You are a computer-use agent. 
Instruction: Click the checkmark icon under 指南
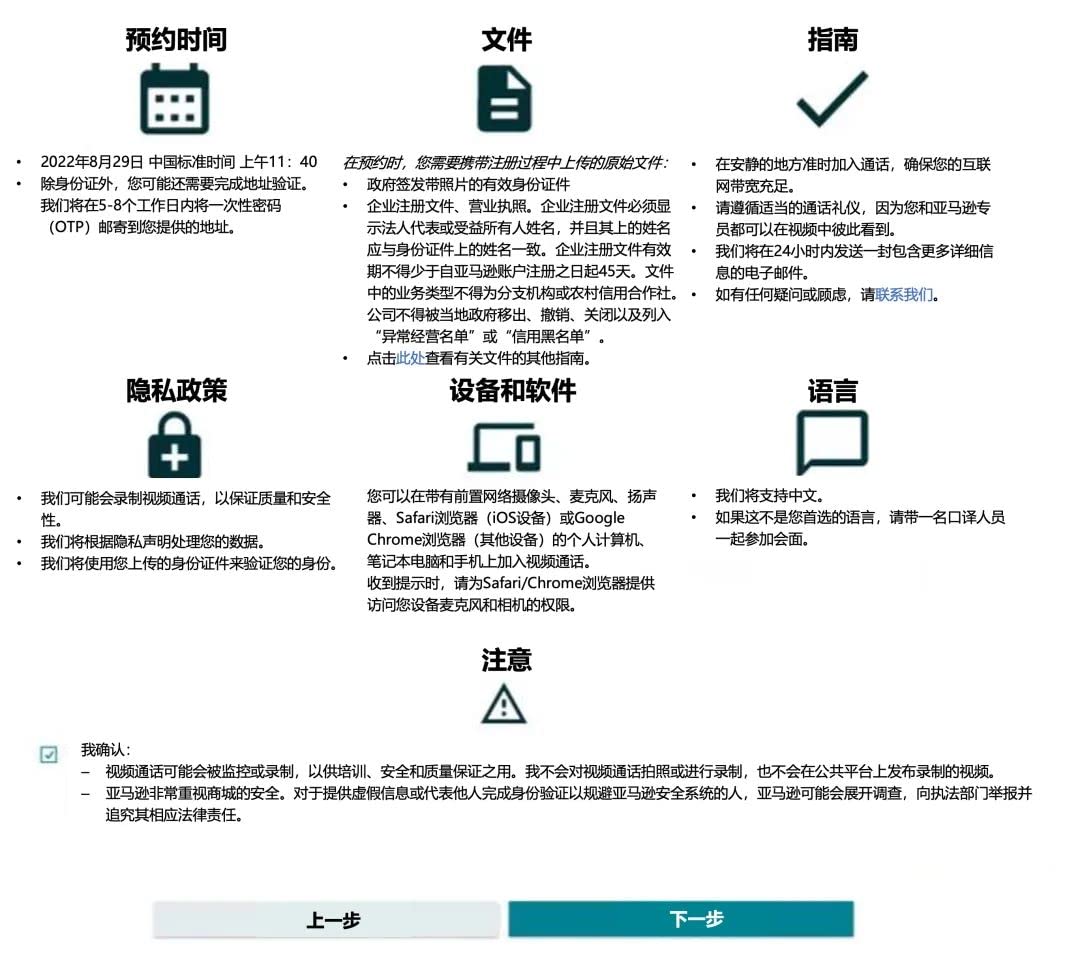(831, 99)
